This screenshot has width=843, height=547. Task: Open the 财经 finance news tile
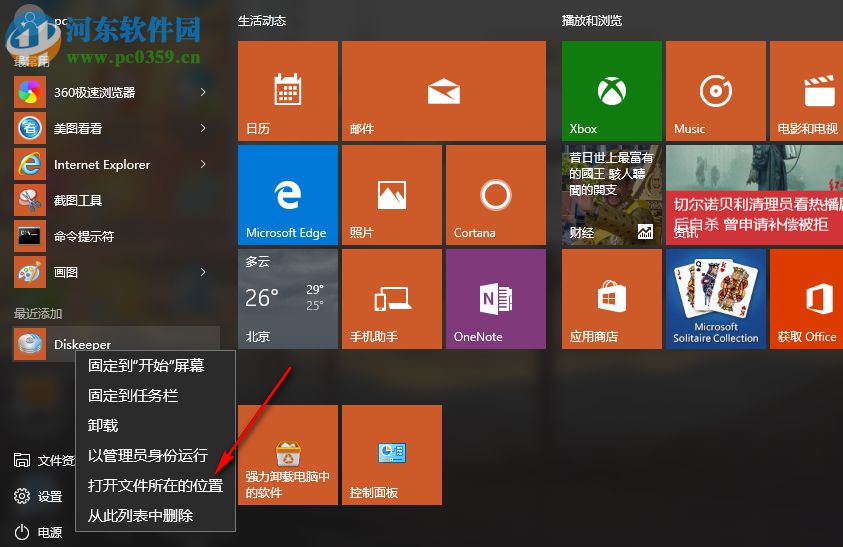tap(612, 195)
